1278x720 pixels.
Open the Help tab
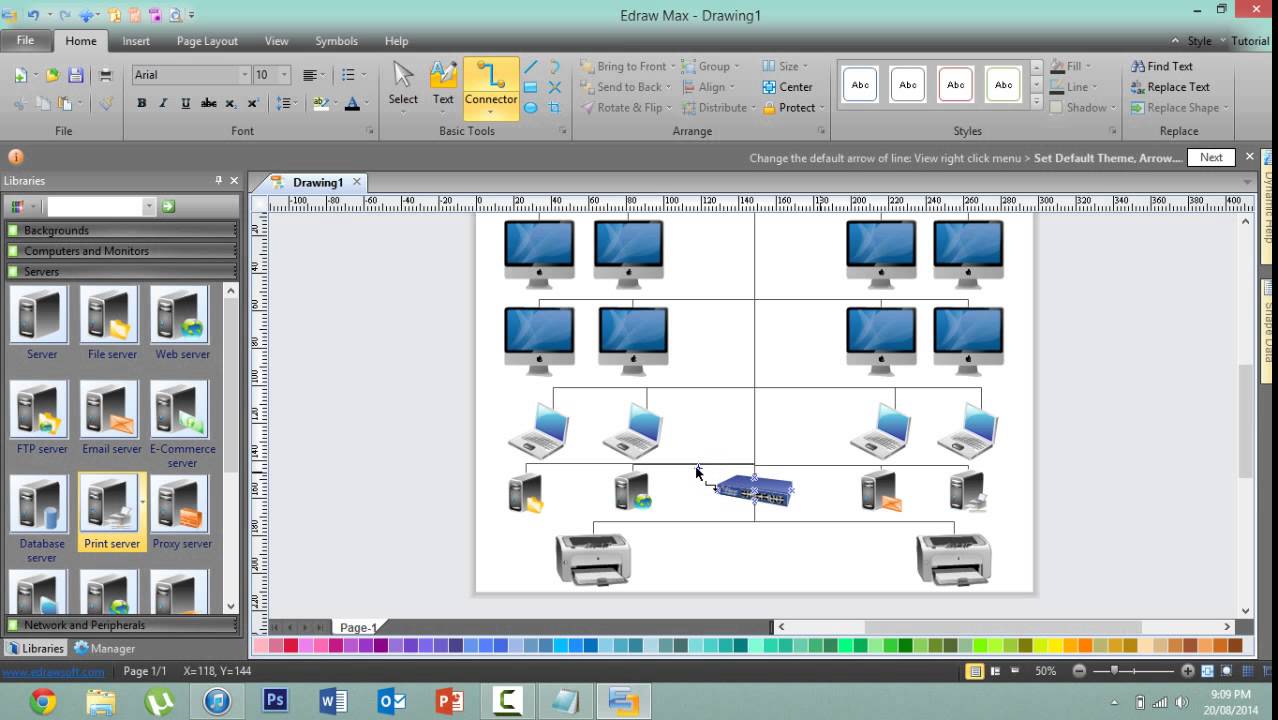pos(396,41)
